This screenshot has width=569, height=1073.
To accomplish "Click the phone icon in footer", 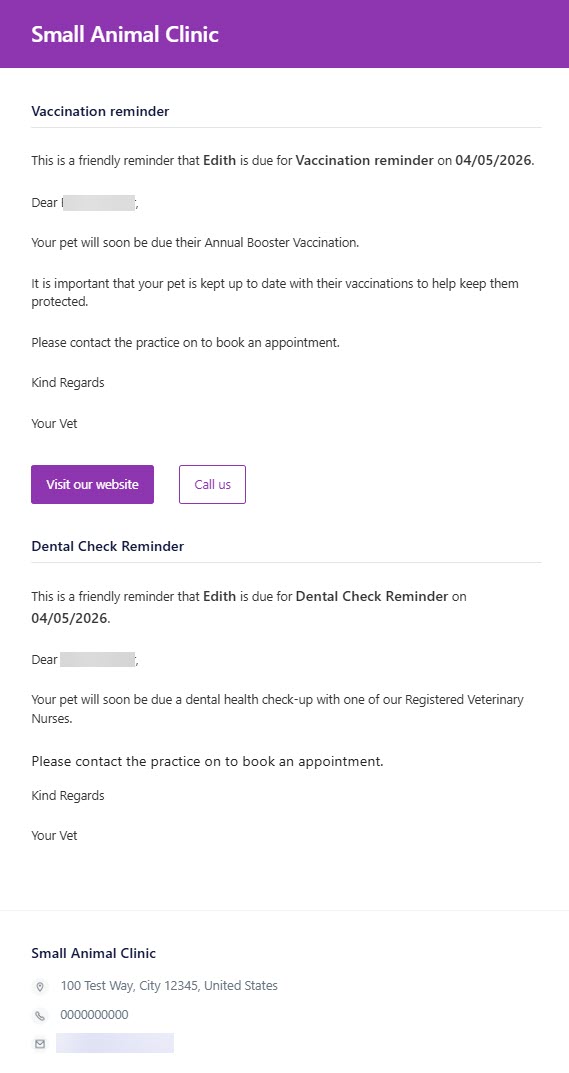I will (40, 1016).
